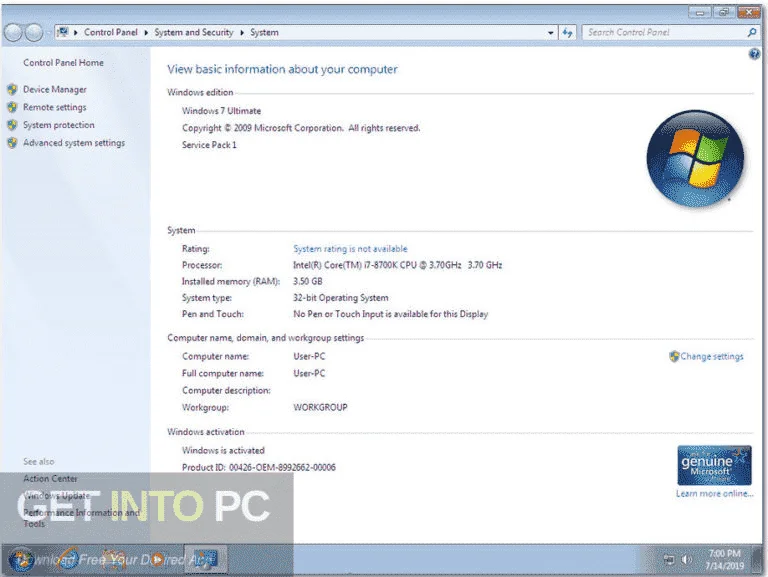Open Remote settings link

(54, 107)
